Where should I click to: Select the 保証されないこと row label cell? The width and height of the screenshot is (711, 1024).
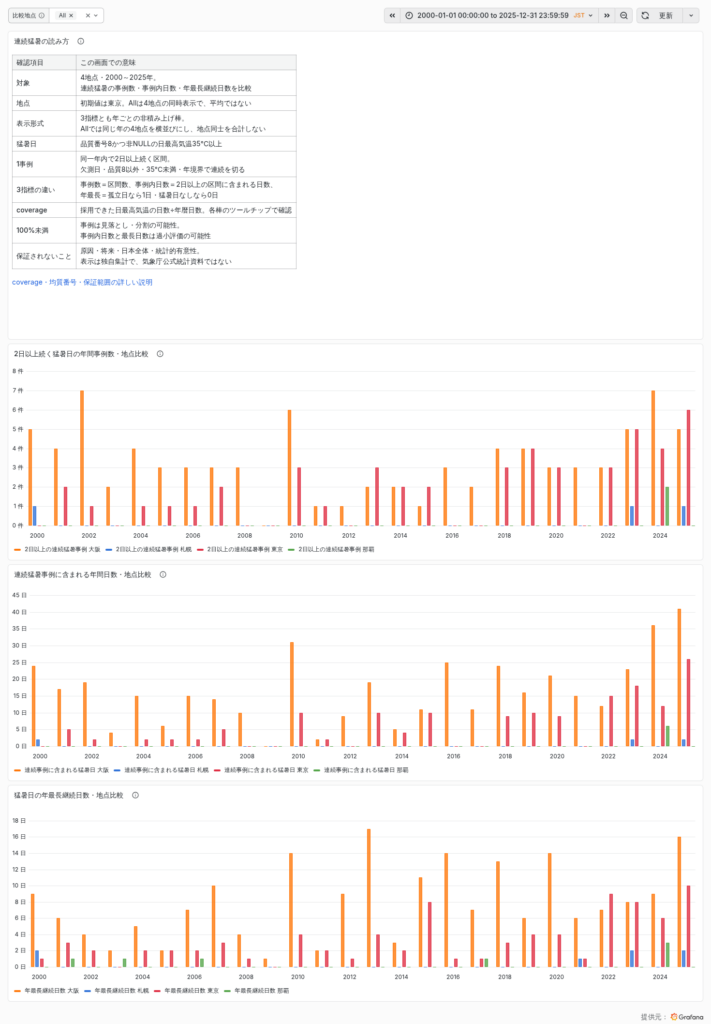[x=44, y=256]
